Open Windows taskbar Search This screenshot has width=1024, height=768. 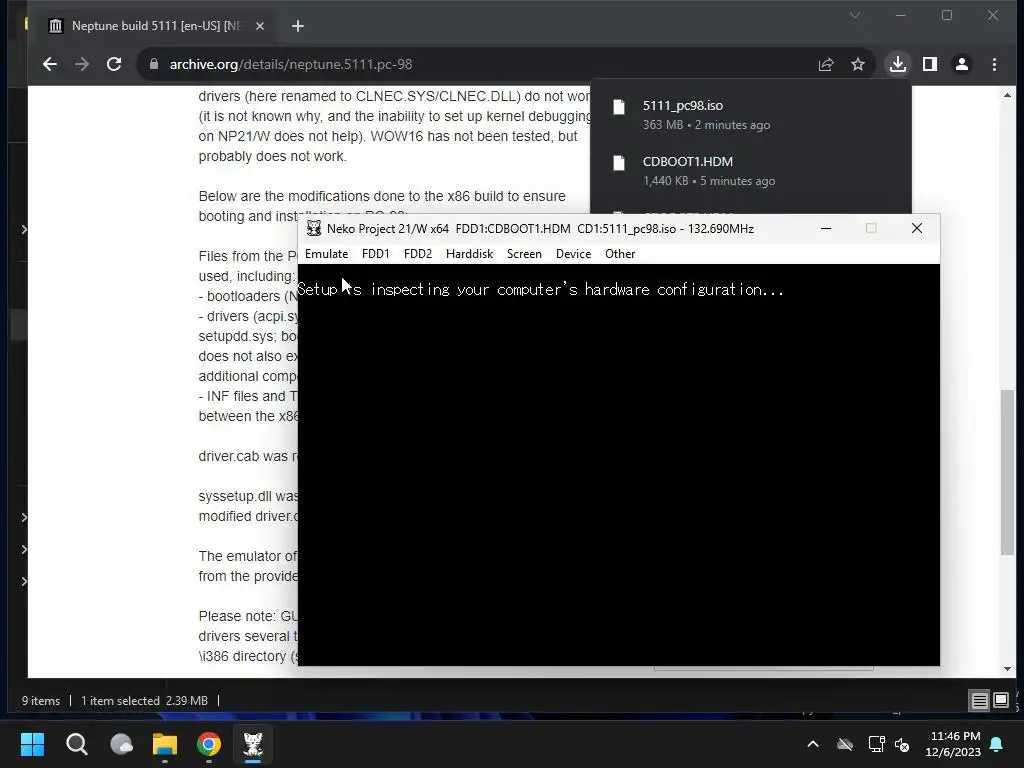(x=77, y=744)
